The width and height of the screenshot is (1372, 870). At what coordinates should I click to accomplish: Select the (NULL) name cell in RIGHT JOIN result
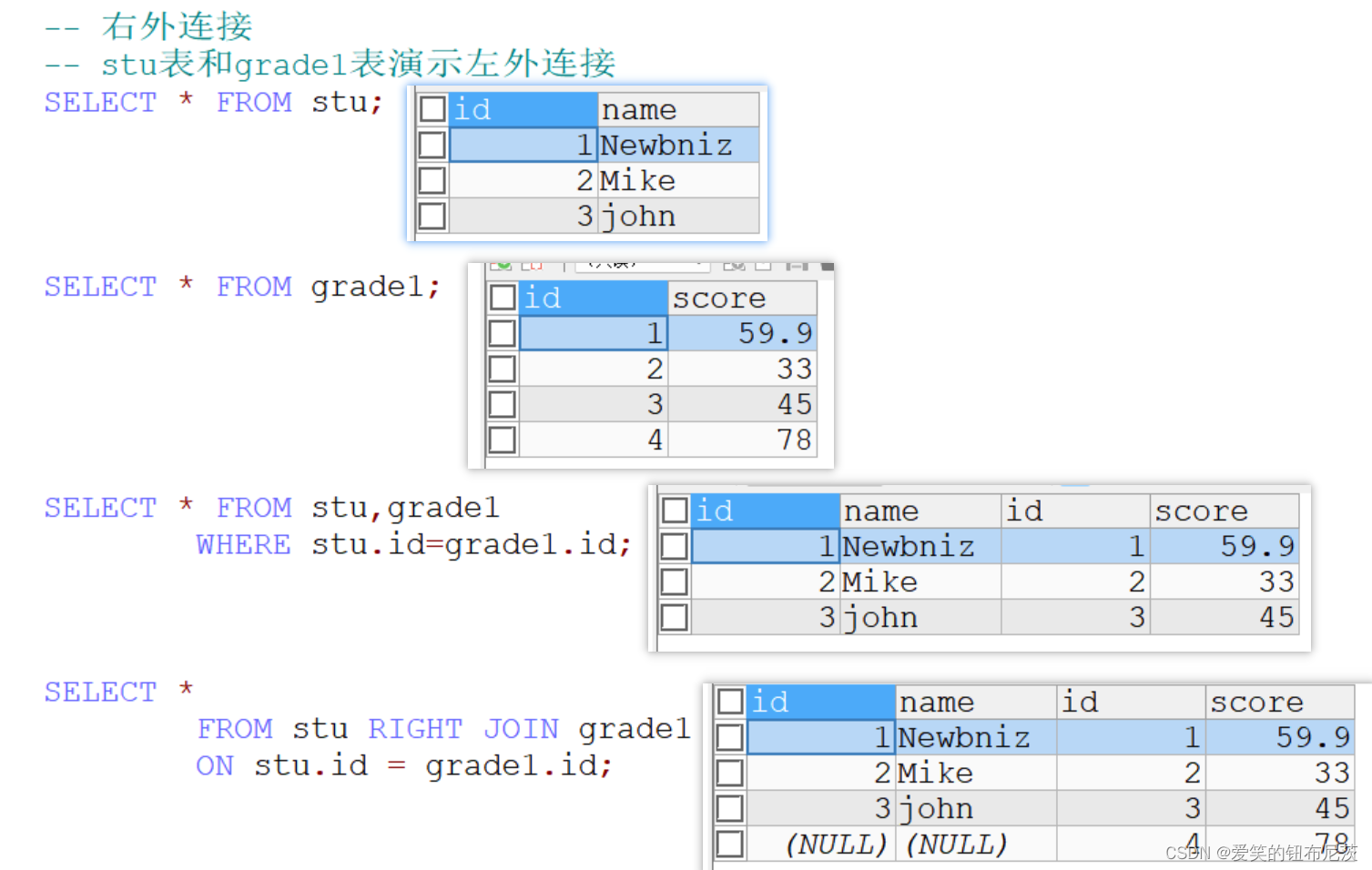(976, 844)
